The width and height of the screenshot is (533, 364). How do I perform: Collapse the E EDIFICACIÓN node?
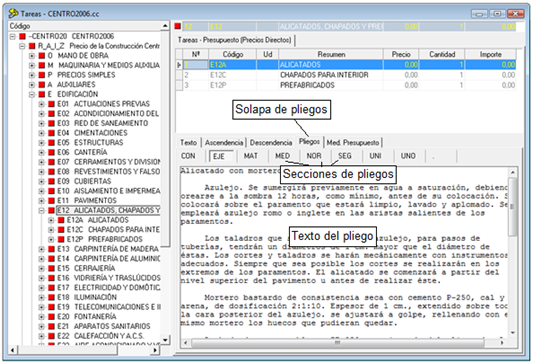click(32, 94)
